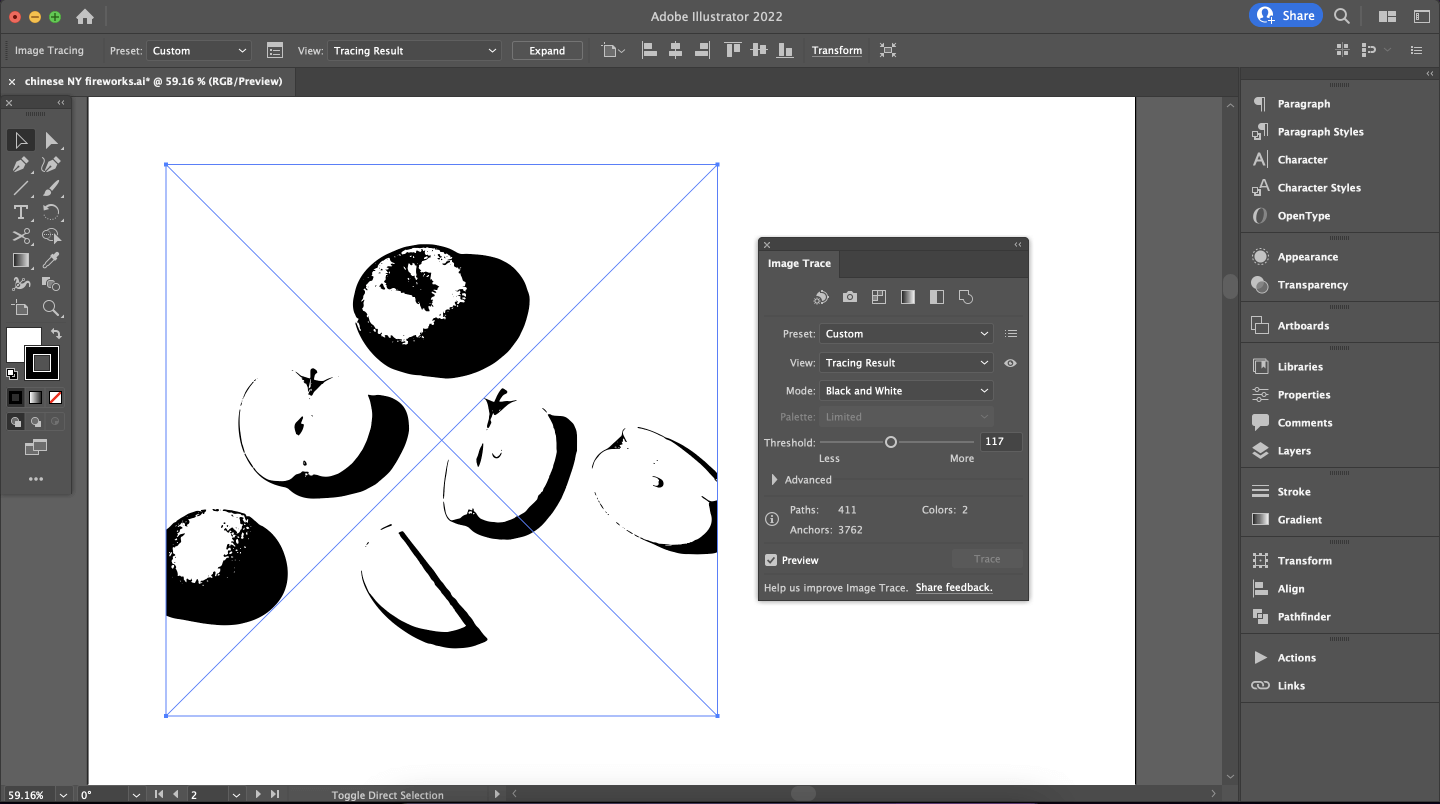Click the Home icon
The height and width of the screenshot is (804, 1440).
[x=85, y=16]
